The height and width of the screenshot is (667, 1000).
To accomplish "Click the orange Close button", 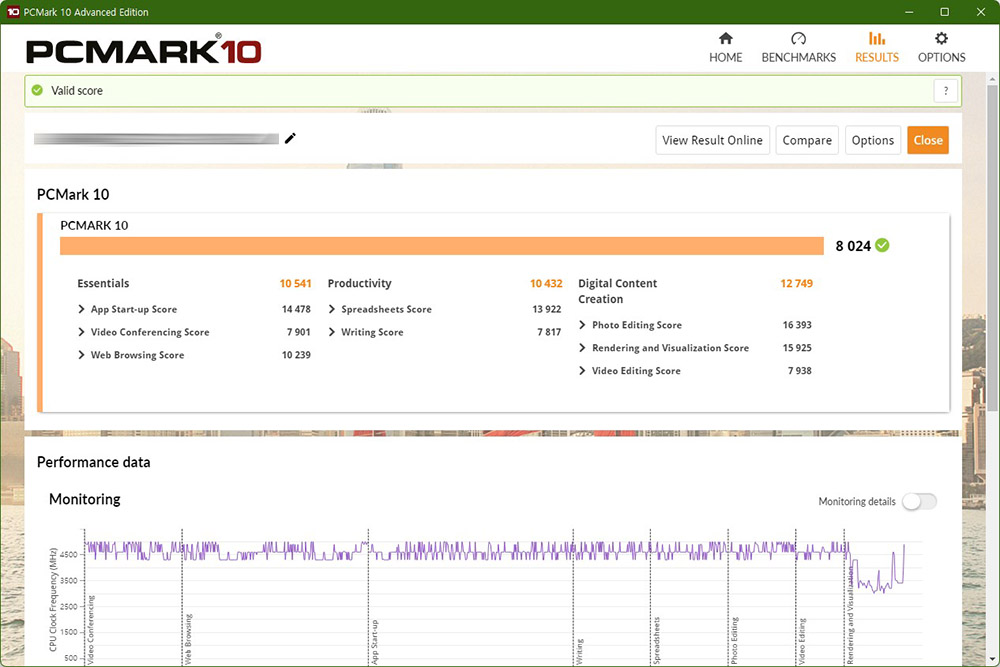I will 928,140.
